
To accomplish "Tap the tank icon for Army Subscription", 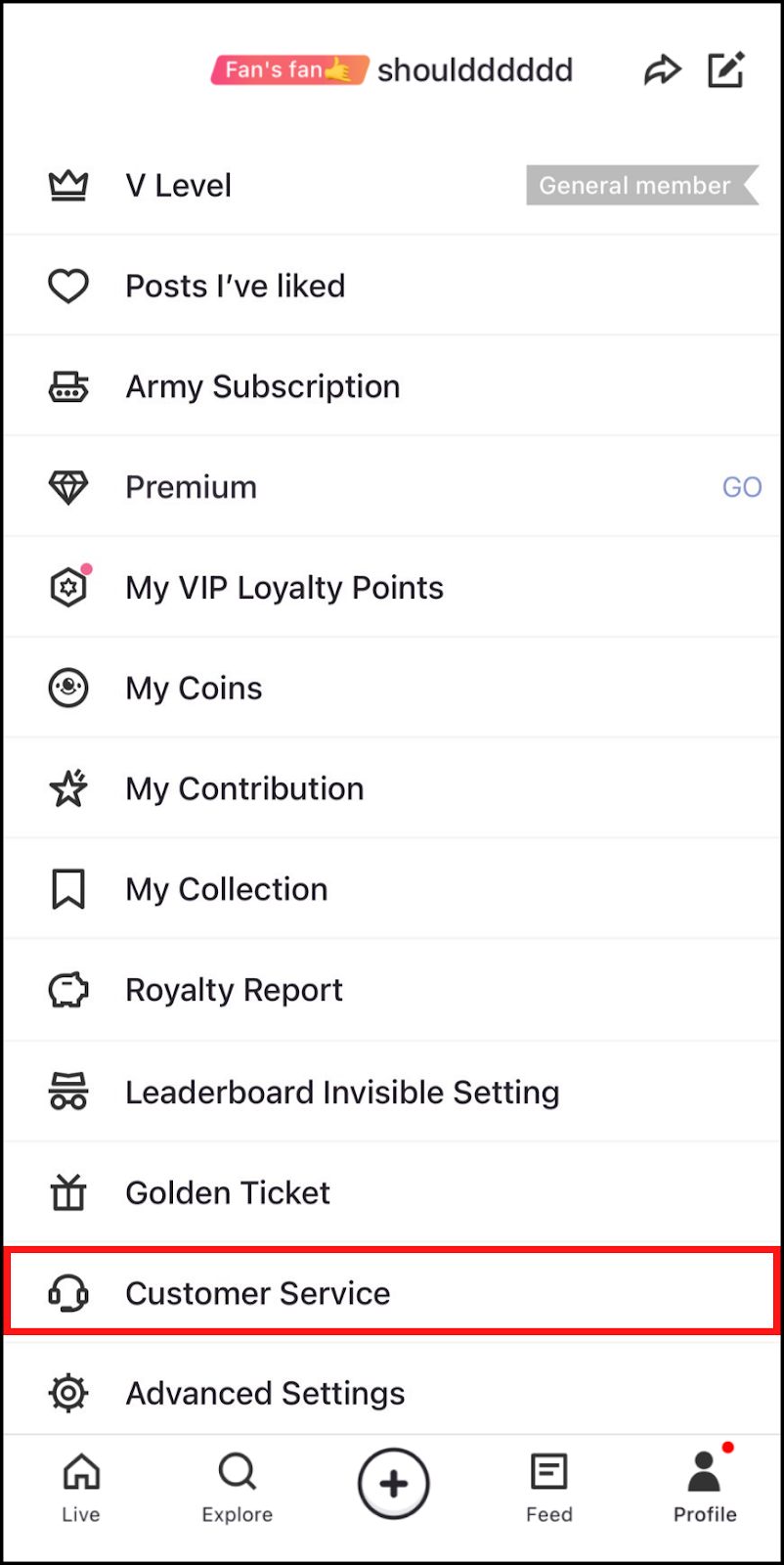I will pos(68,387).
